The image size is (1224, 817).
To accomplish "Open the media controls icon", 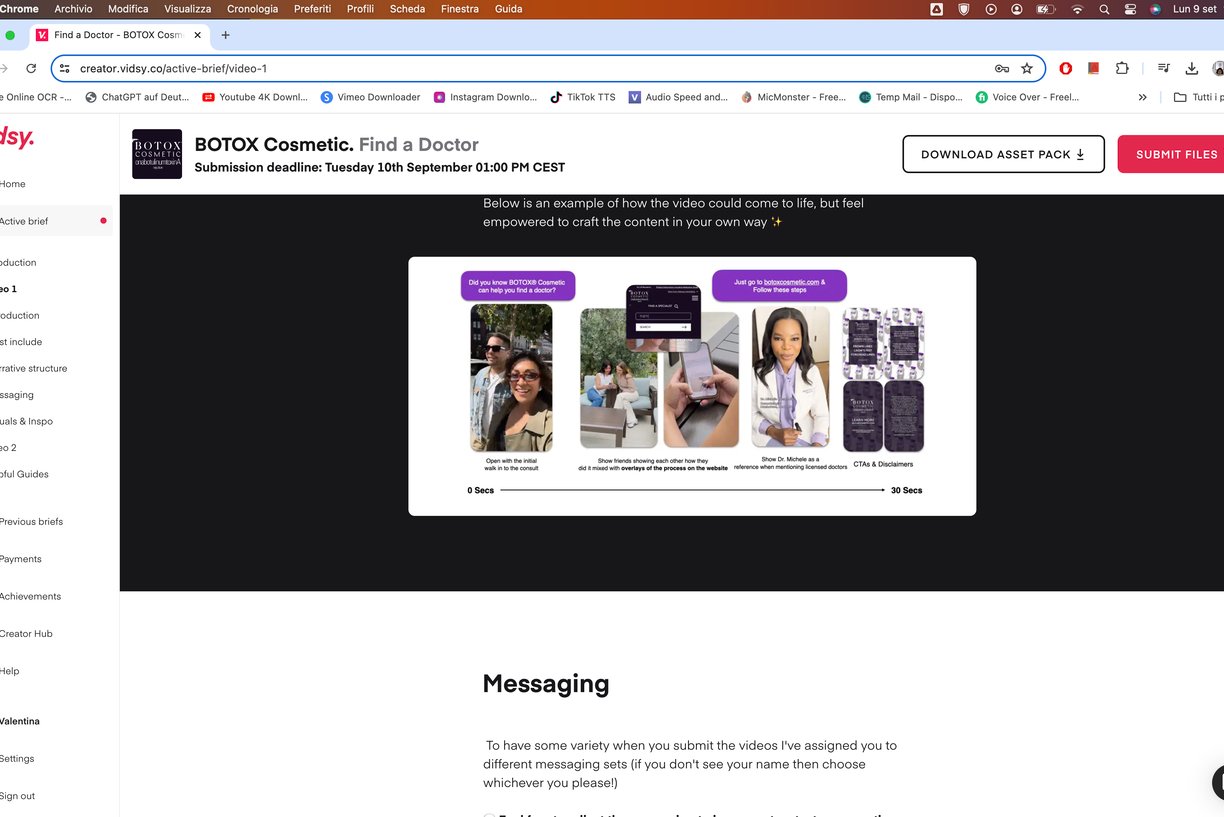I will pos(1164,68).
